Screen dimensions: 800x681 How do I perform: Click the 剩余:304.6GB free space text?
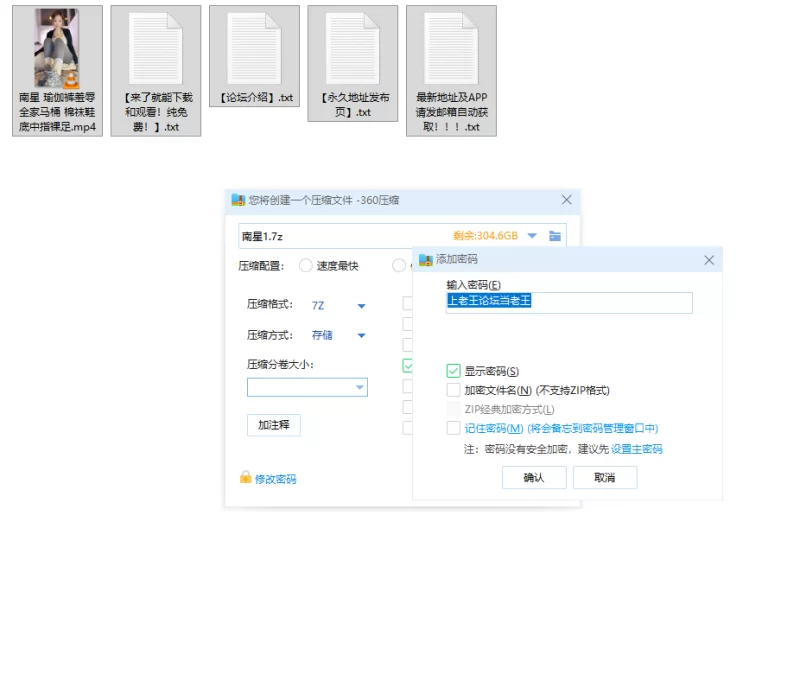tap(485, 236)
